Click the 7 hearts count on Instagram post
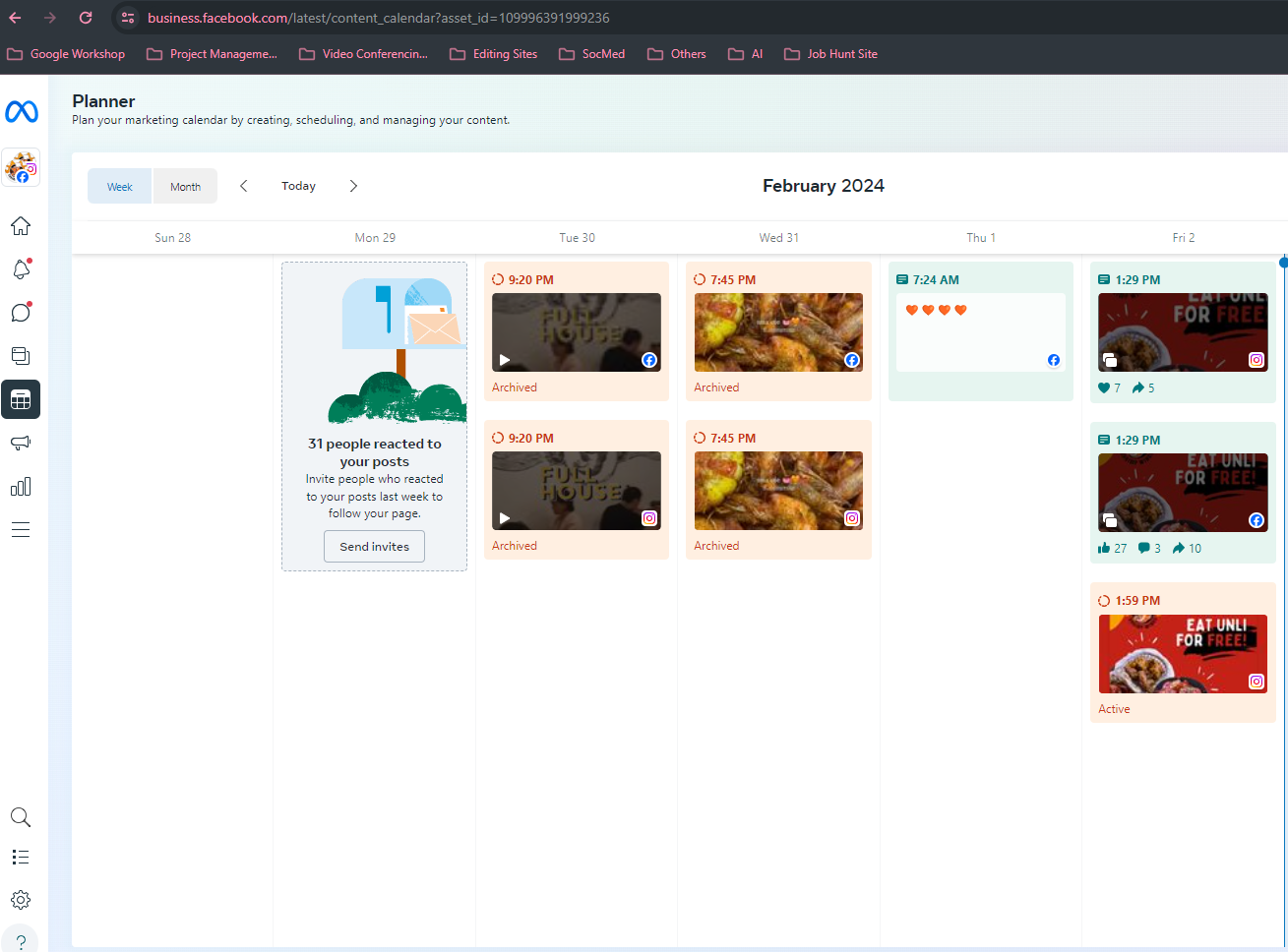Viewport: 1288px width, 952px height. pos(1110,388)
